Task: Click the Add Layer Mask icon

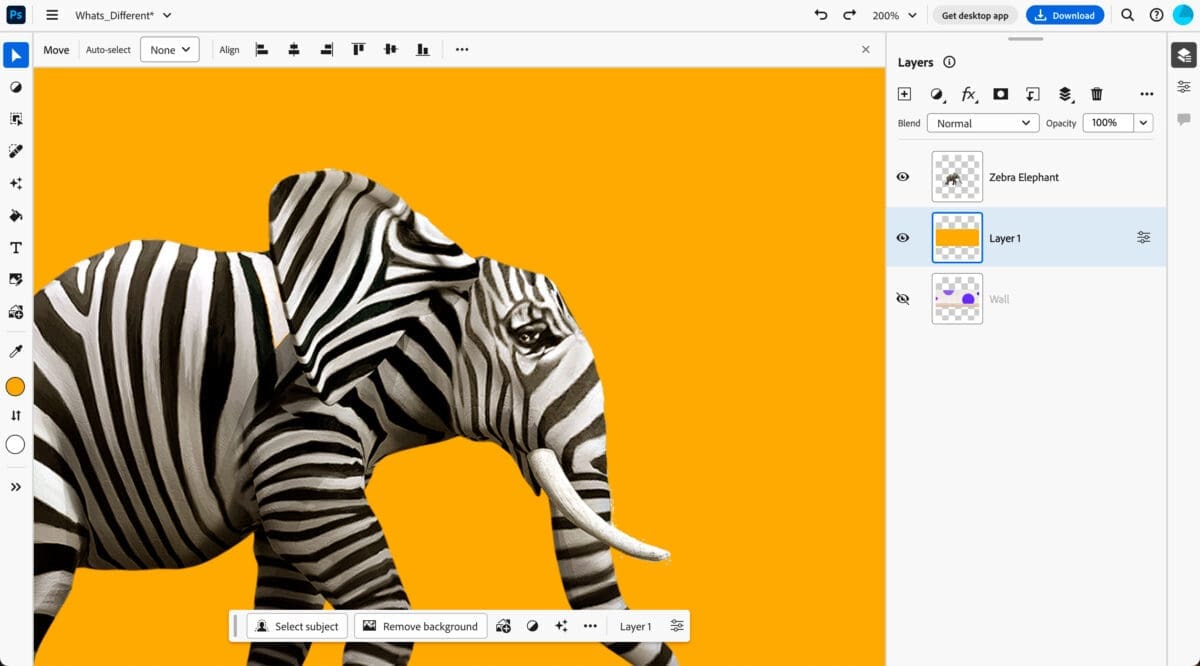Action: (x=1000, y=94)
